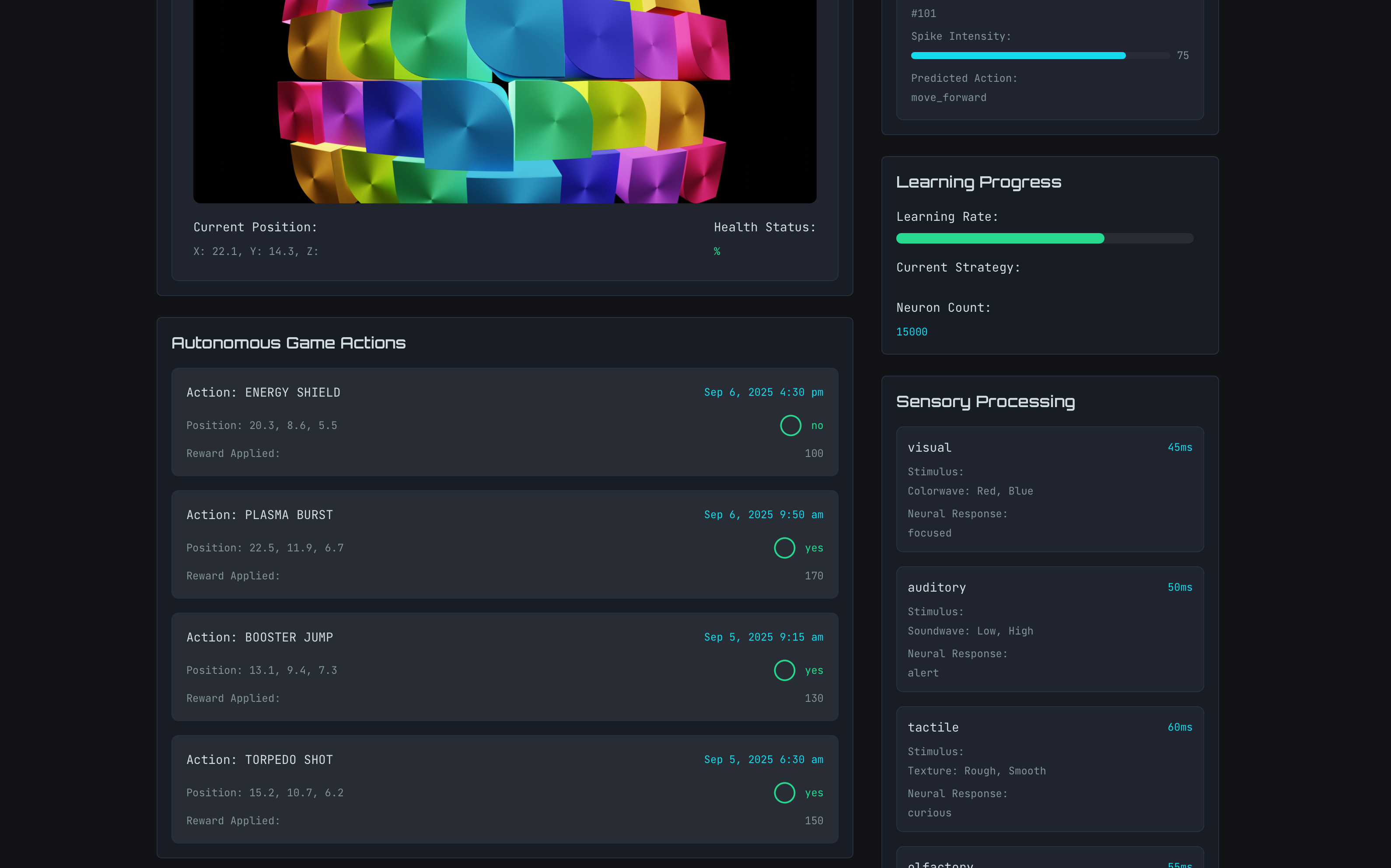The height and width of the screenshot is (868, 1391).
Task: Click the 15000 neuron count value
Action: click(x=912, y=332)
